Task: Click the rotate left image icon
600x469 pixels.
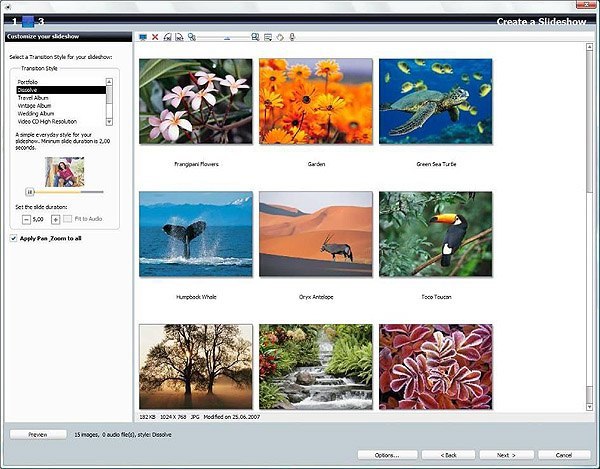Action: pos(167,37)
